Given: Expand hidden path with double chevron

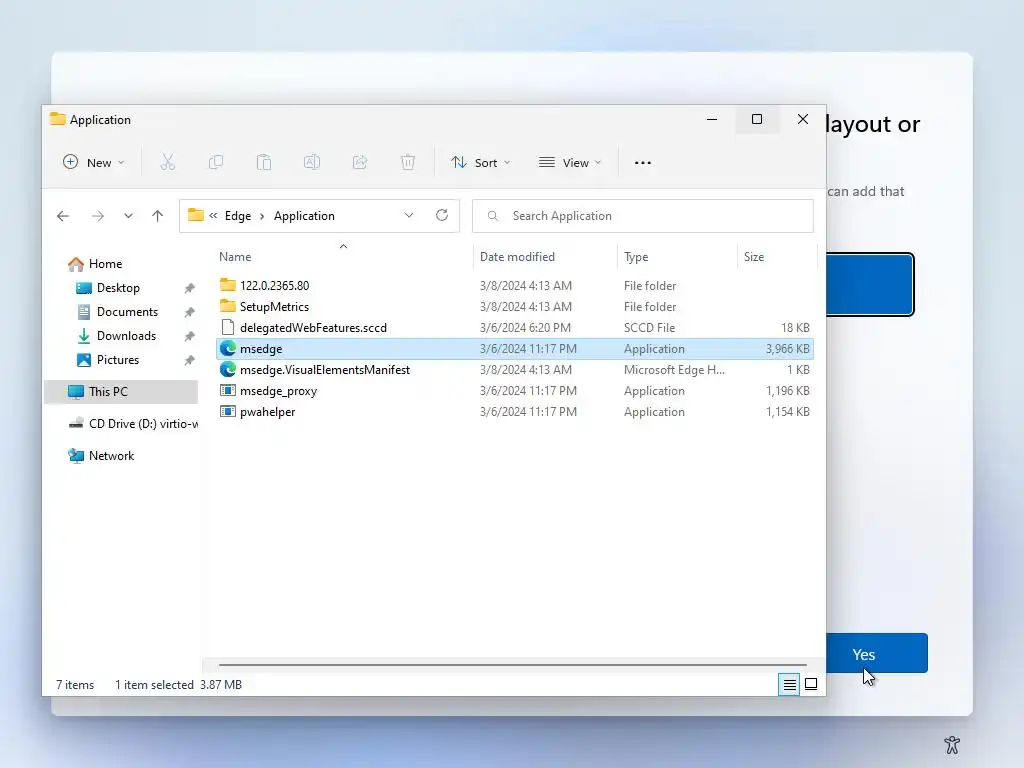Looking at the screenshot, I should coord(213,216).
